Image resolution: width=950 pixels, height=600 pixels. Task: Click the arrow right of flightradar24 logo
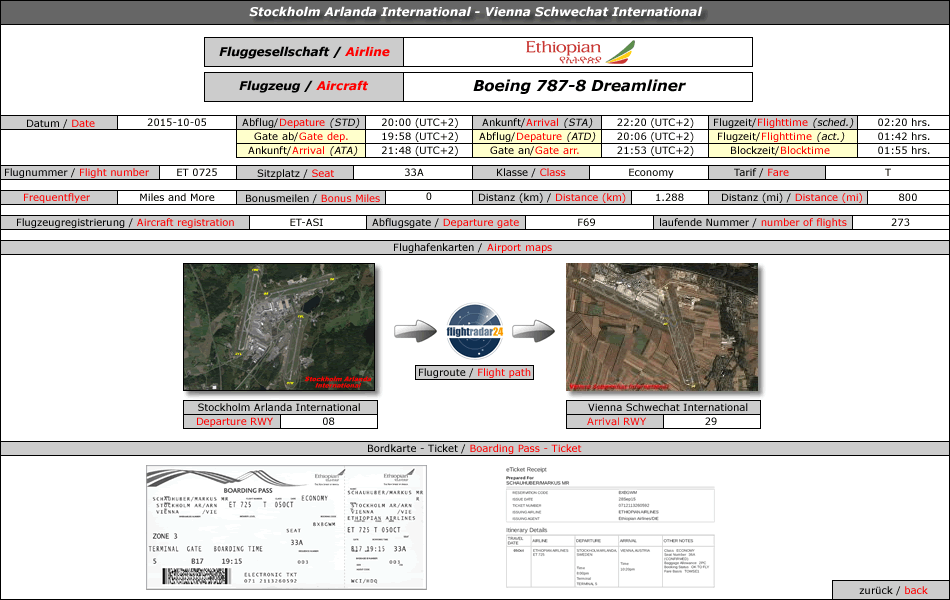tap(534, 332)
